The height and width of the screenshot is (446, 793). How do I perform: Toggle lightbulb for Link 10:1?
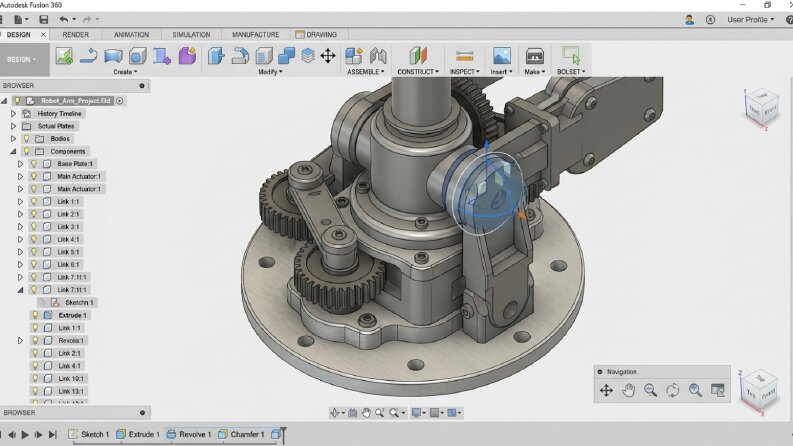(x=35, y=378)
